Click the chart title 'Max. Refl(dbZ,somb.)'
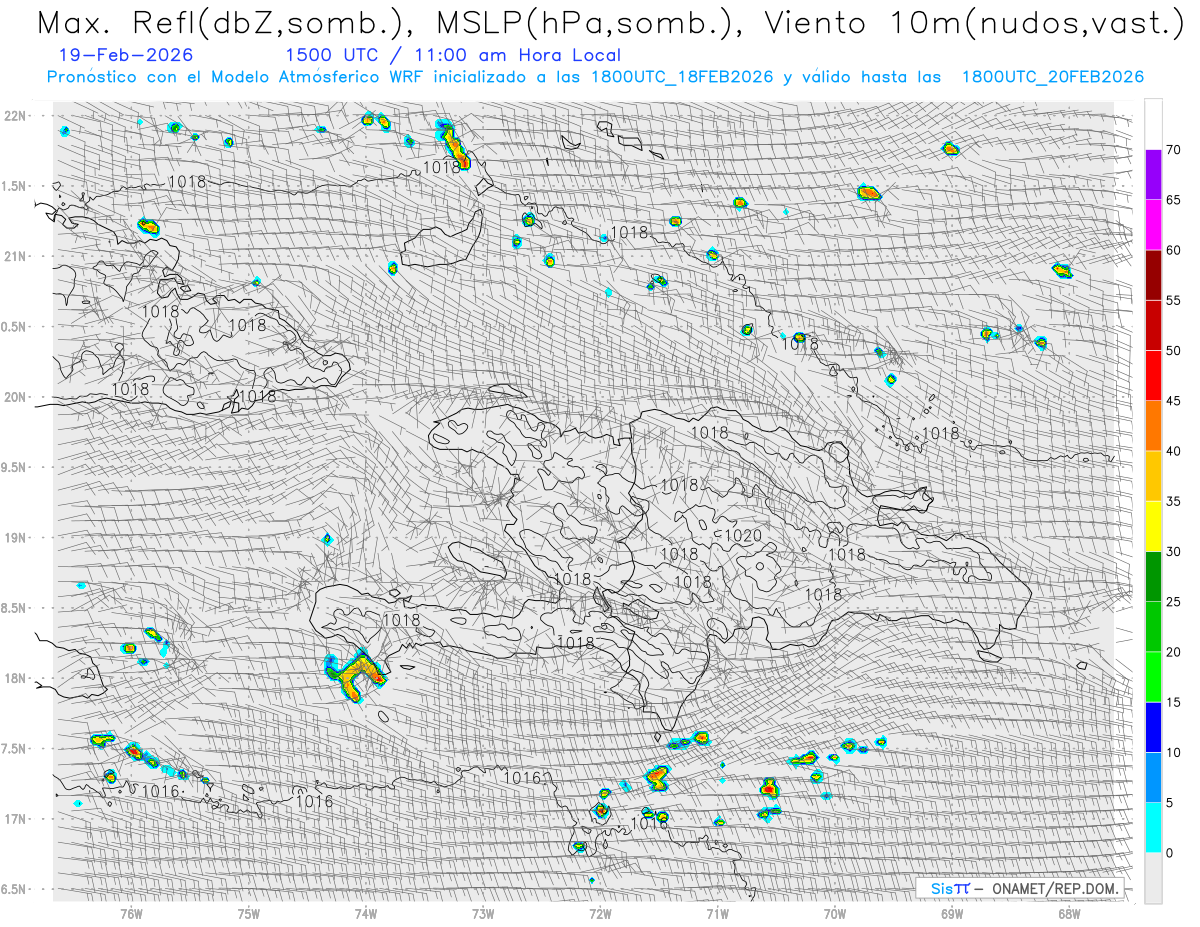 227,22
